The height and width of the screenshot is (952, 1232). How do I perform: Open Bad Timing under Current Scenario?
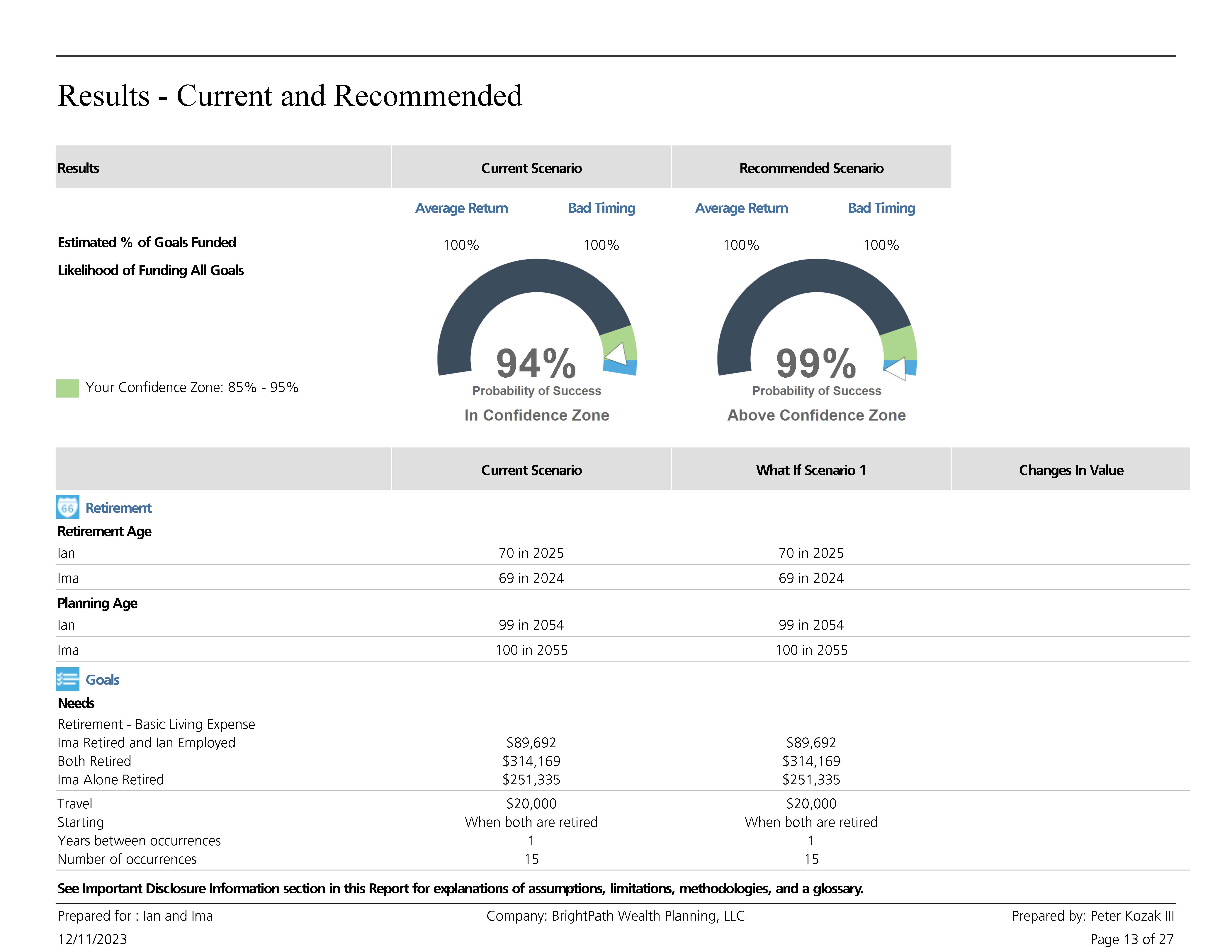[601, 208]
